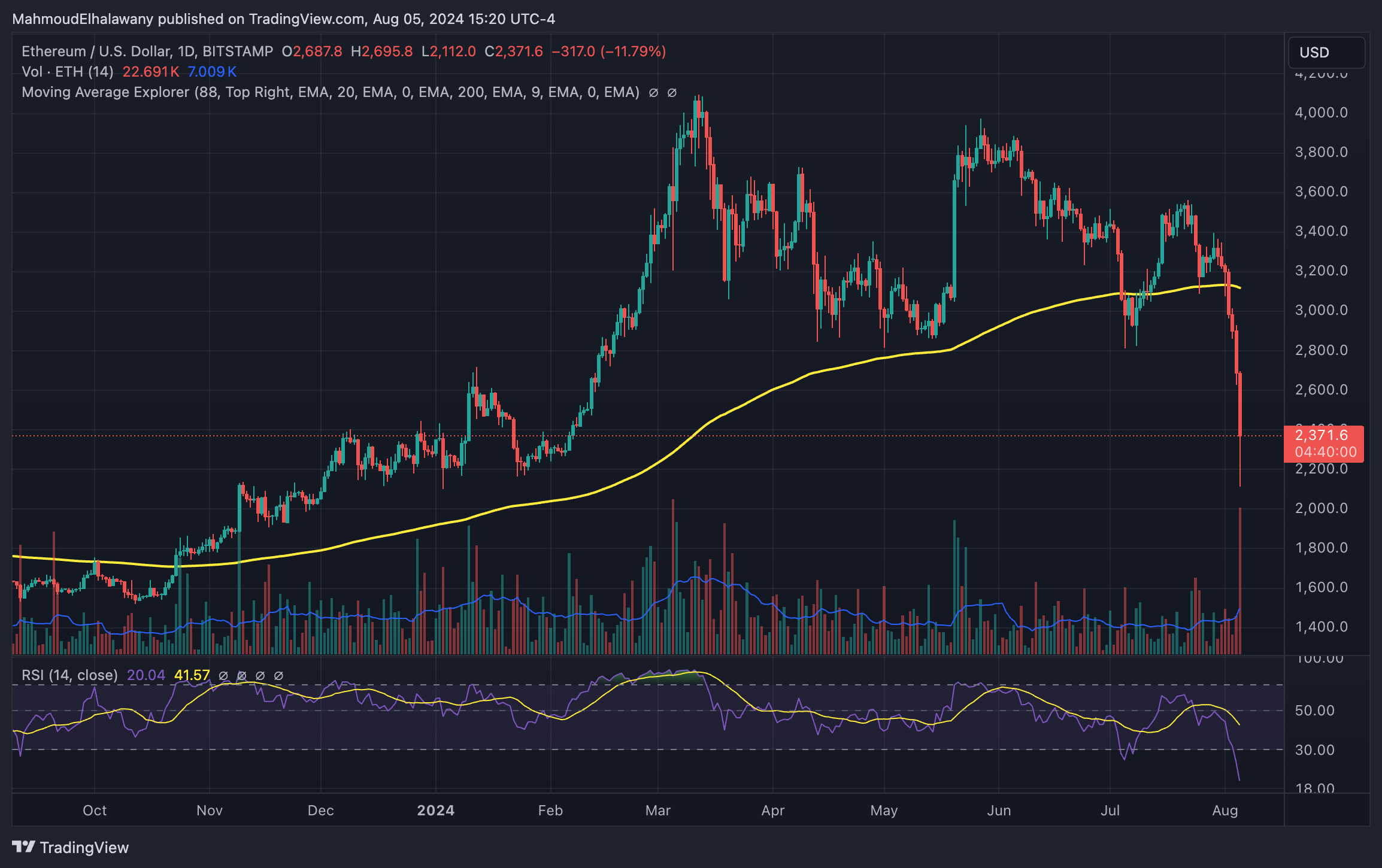The height and width of the screenshot is (868, 1382).
Task: Click last ∅ symbol in RSI legend
Action: pos(278,676)
